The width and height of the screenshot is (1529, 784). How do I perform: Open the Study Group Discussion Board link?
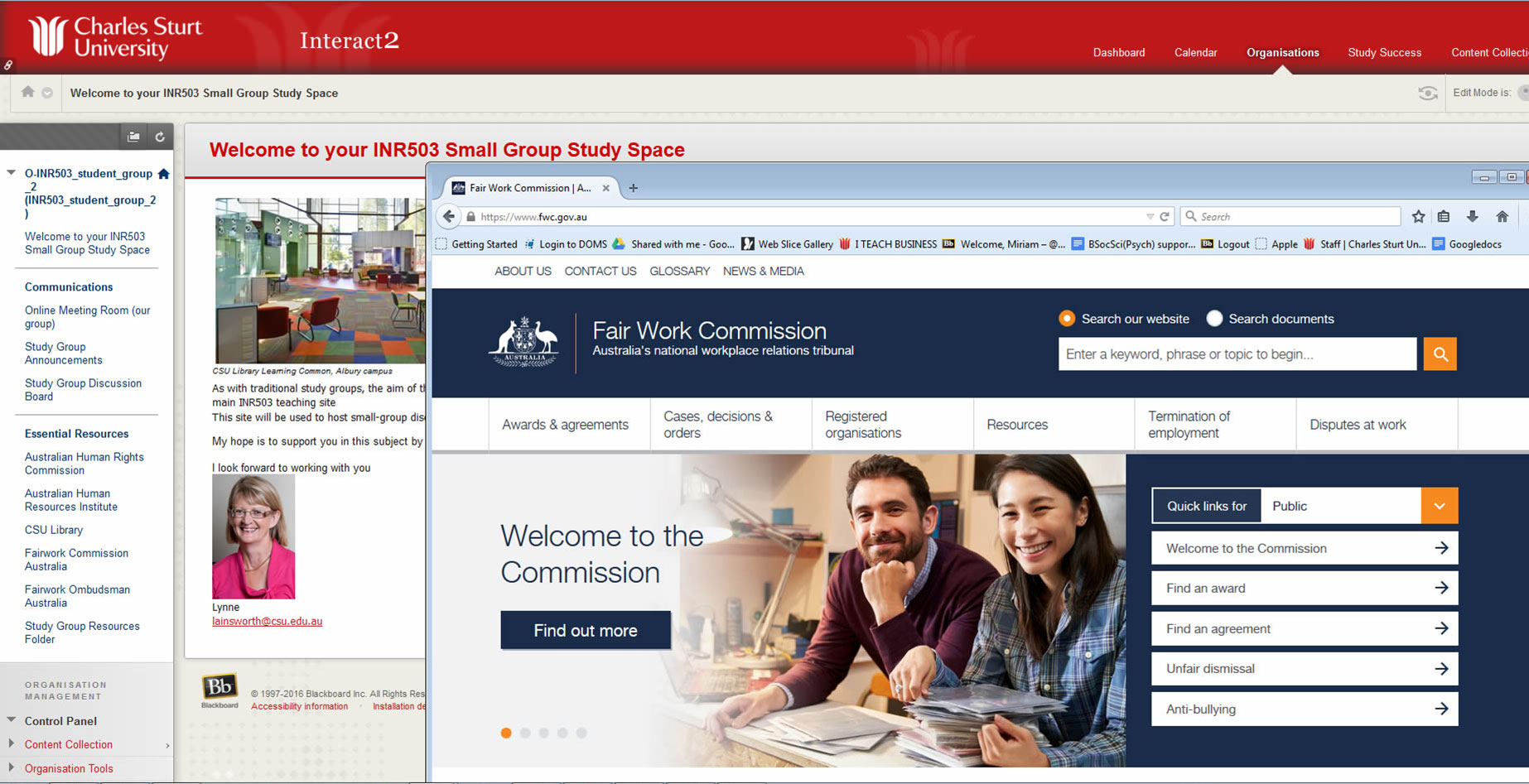[x=83, y=389]
